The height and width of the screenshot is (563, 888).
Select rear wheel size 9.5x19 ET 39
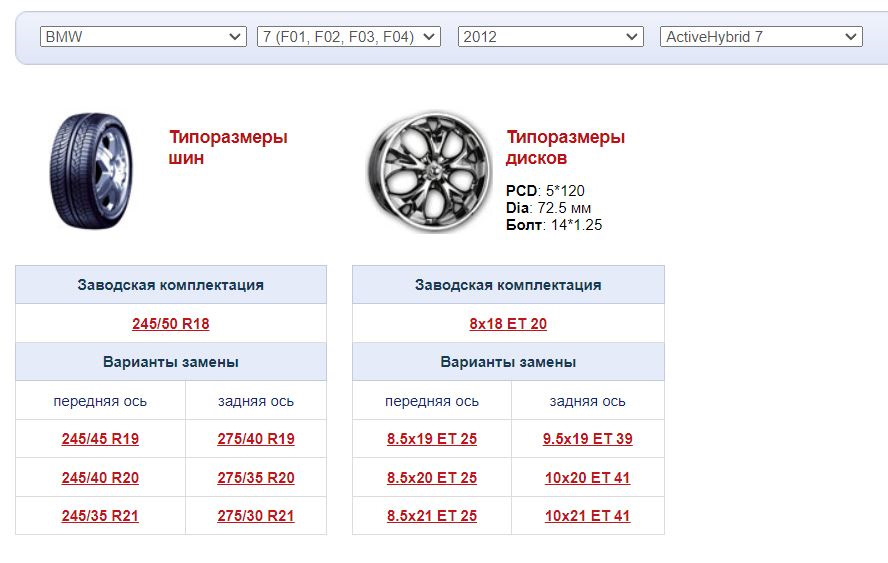pyautogui.click(x=588, y=439)
